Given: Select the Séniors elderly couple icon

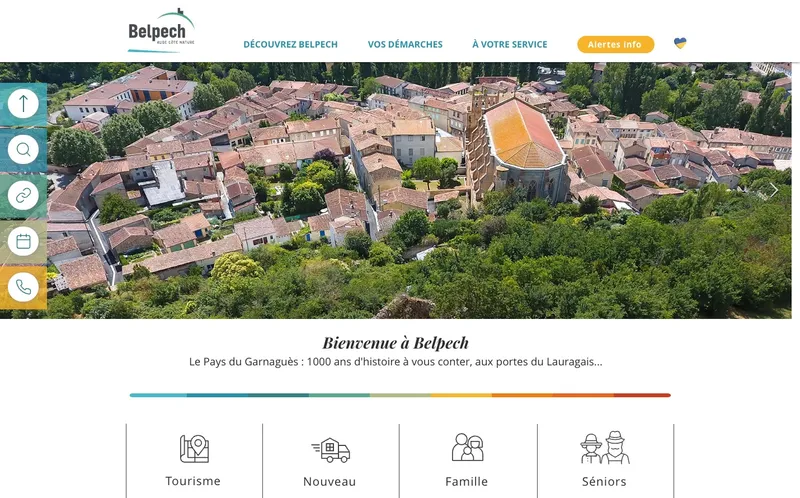Looking at the screenshot, I should (x=605, y=447).
